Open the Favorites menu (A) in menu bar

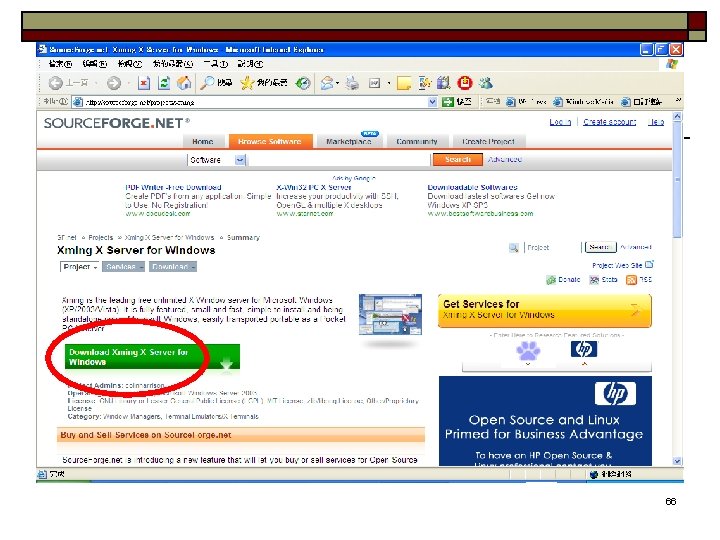pyautogui.click(x=173, y=64)
